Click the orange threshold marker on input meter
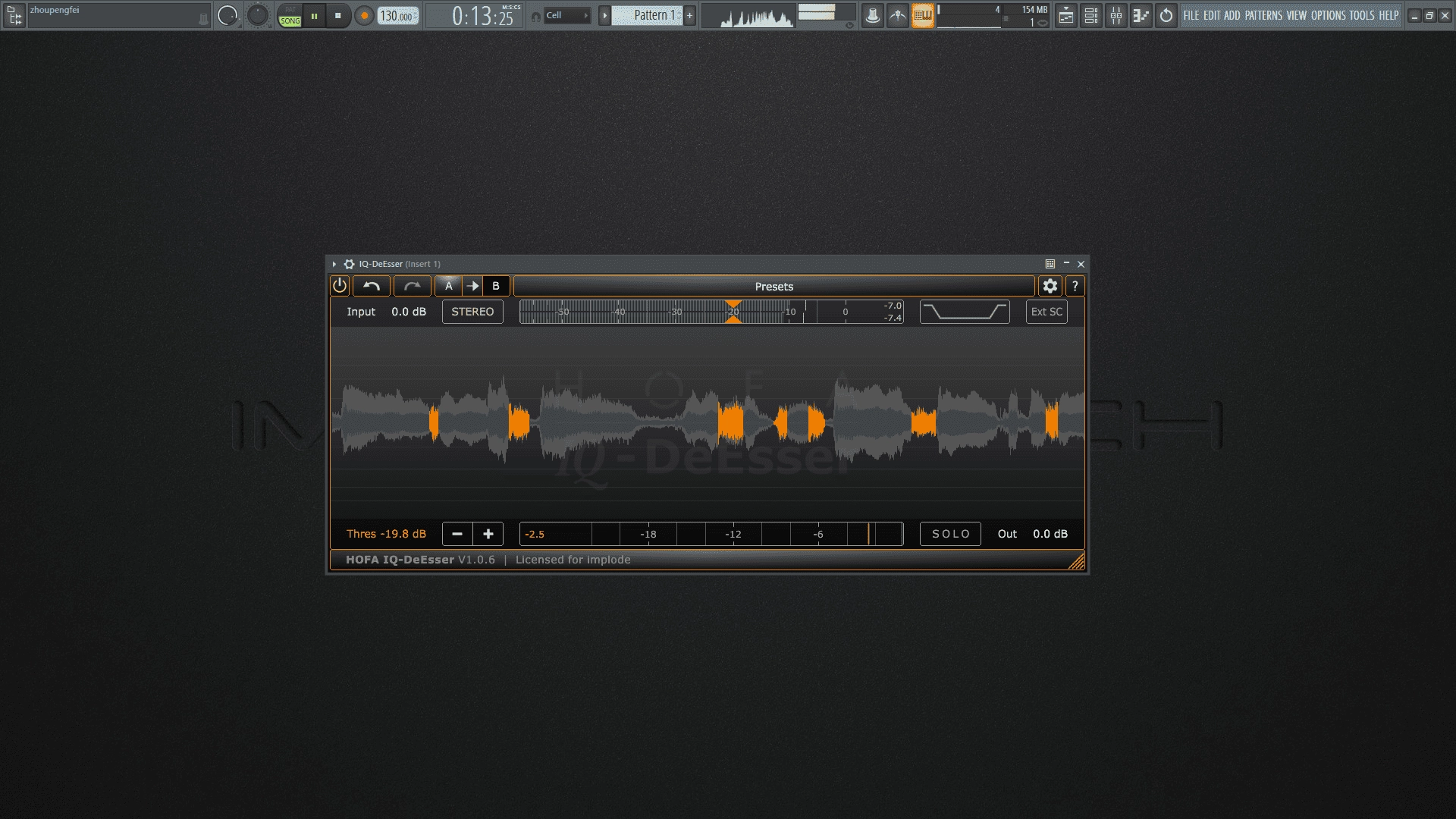The image size is (1456, 819). pyautogui.click(x=733, y=312)
